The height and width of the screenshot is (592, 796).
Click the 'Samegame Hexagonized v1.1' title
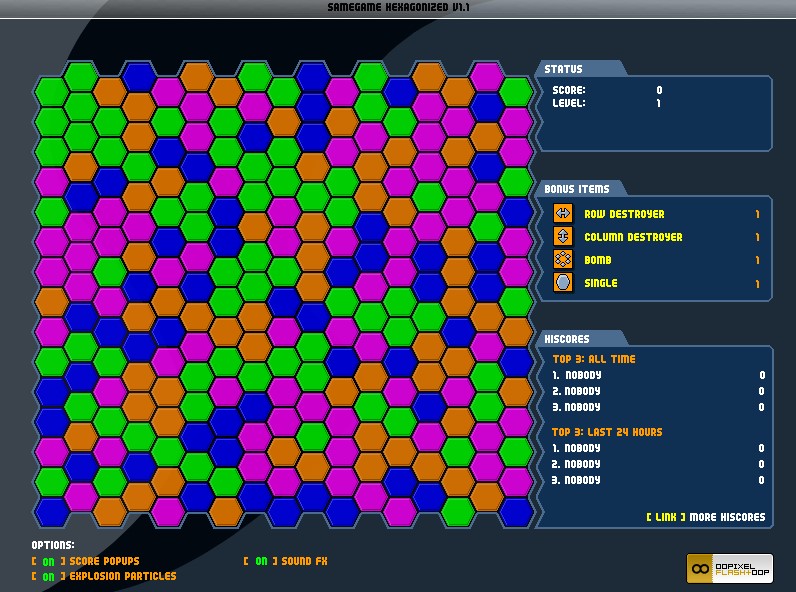398,7
